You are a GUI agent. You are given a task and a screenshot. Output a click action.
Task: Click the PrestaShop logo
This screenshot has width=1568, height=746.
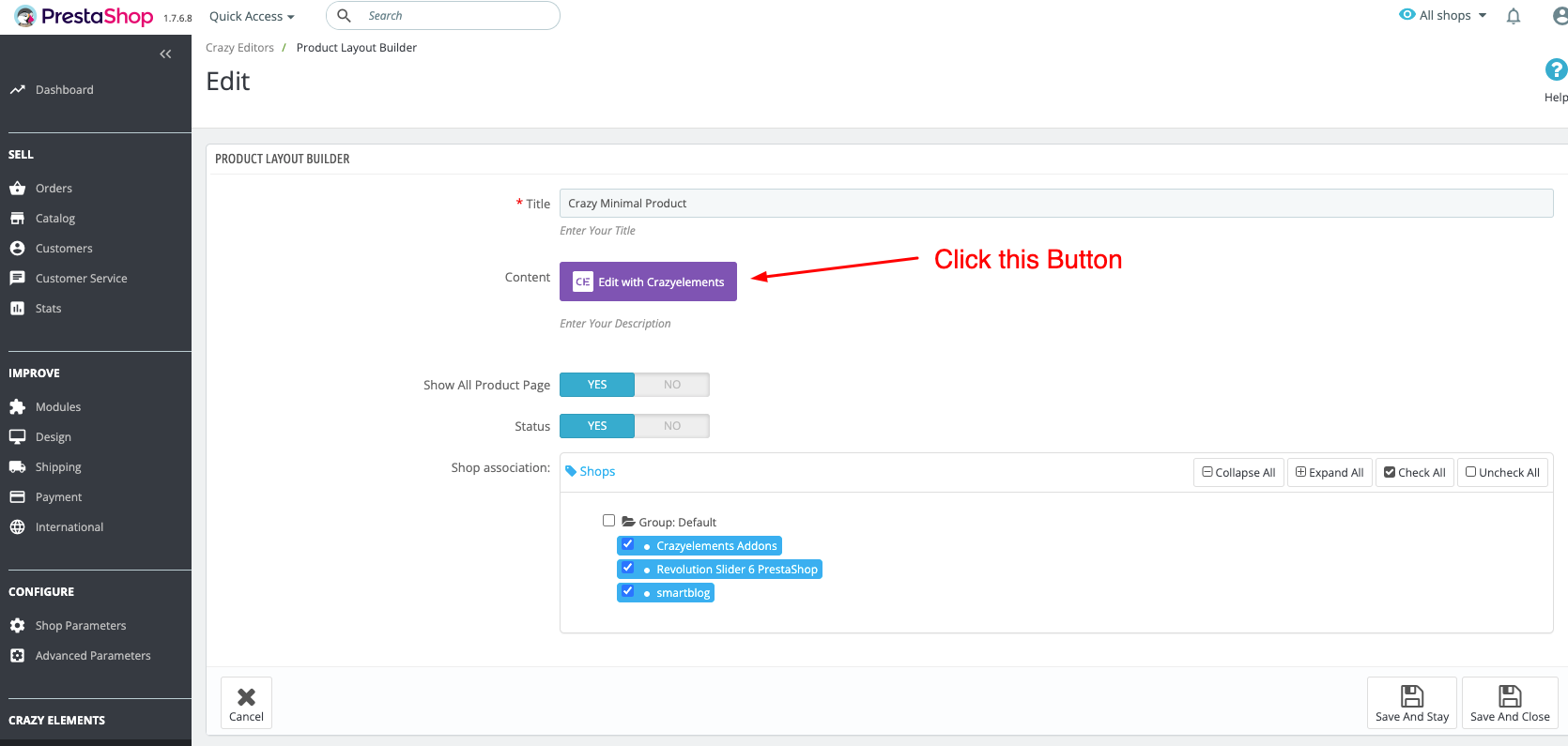[85, 16]
